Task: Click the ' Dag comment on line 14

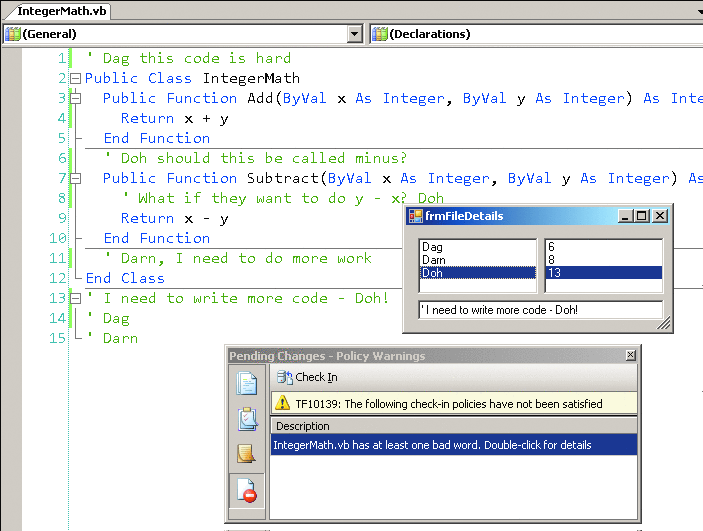Action: coord(108,318)
